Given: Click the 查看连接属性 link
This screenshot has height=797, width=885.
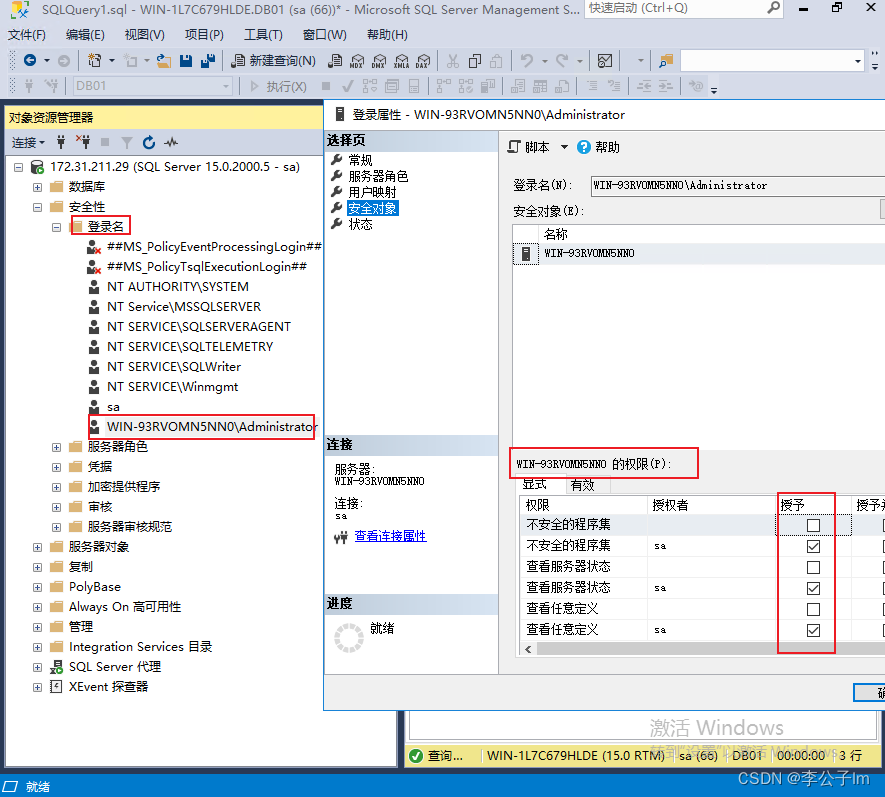Looking at the screenshot, I should click(390, 536).
